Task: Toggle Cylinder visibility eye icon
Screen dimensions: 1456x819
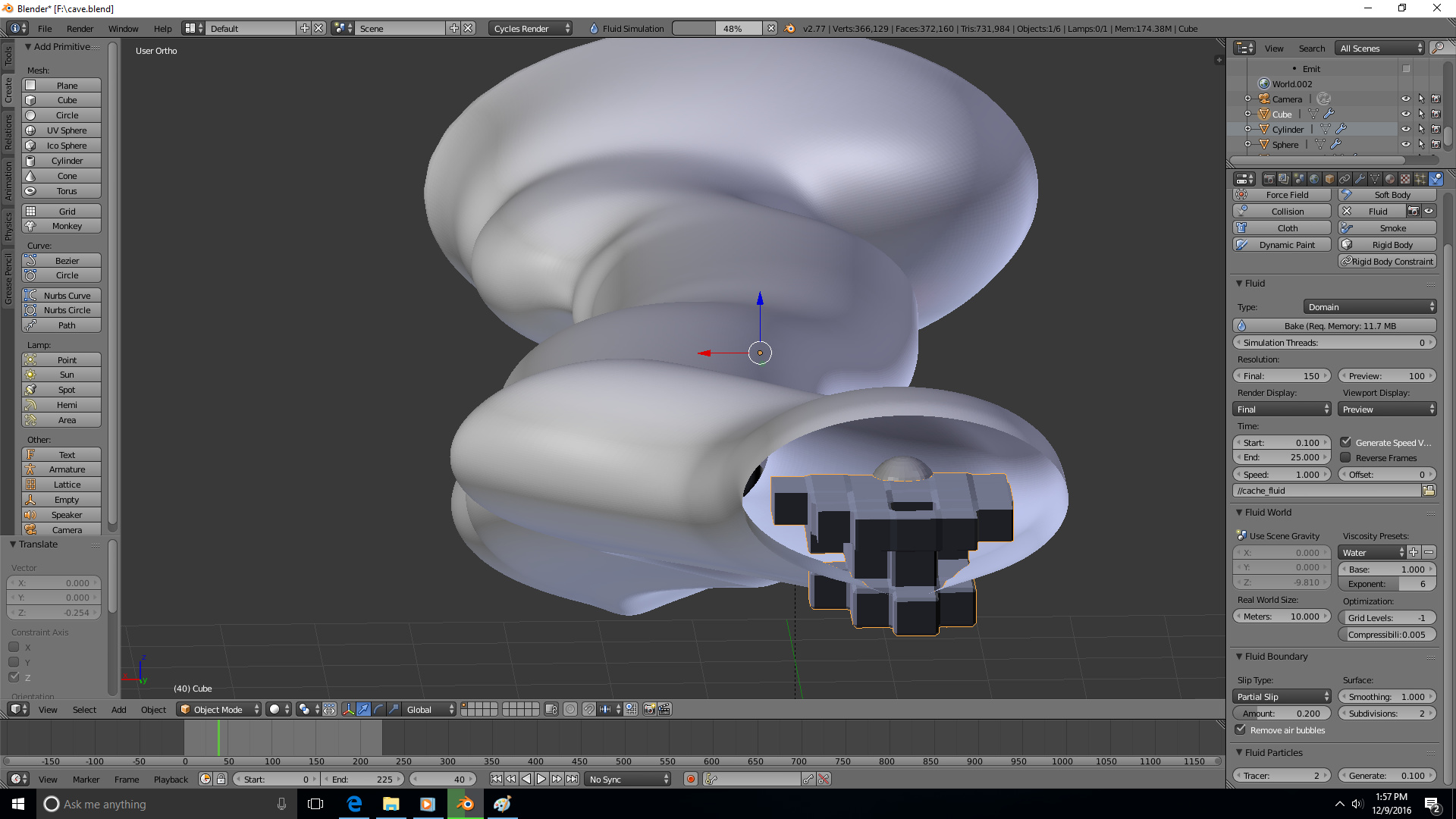Action: point(1405,129)
